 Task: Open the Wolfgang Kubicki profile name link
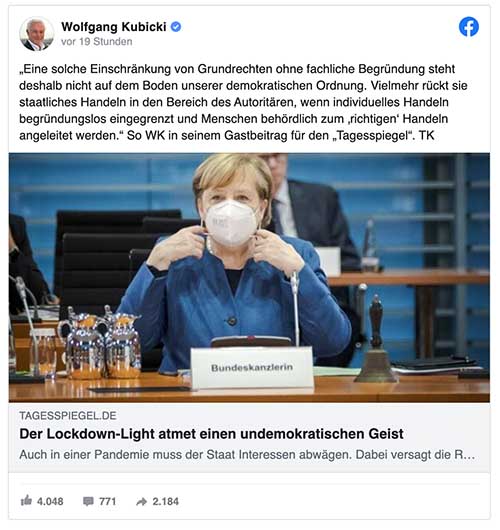(x=114, y=27)
